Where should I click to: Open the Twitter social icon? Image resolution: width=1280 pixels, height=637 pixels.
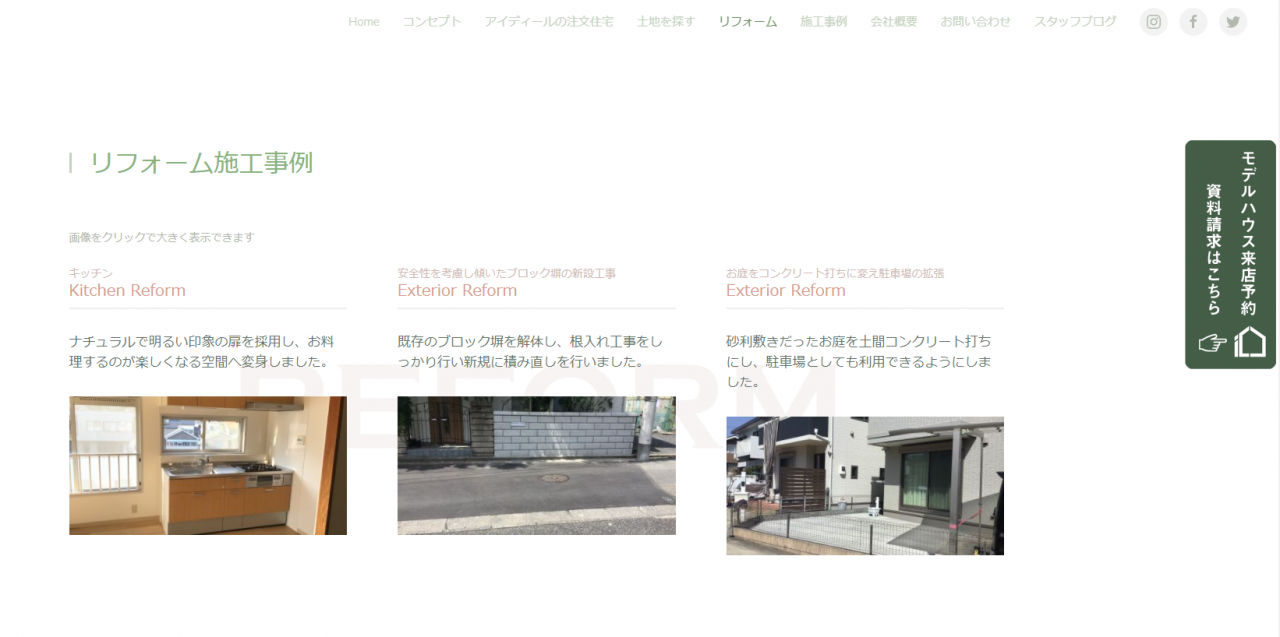tap(1233, 22)
